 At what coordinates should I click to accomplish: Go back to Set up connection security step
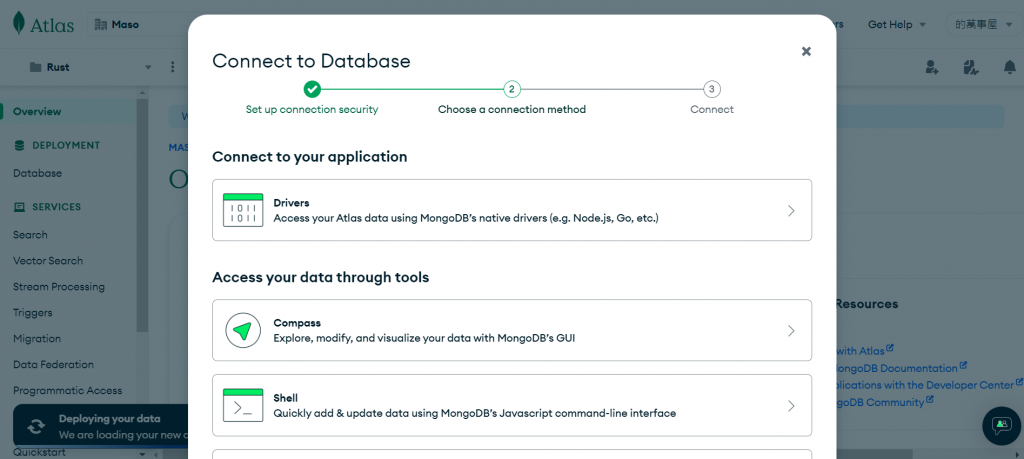[x=312, y=89]
